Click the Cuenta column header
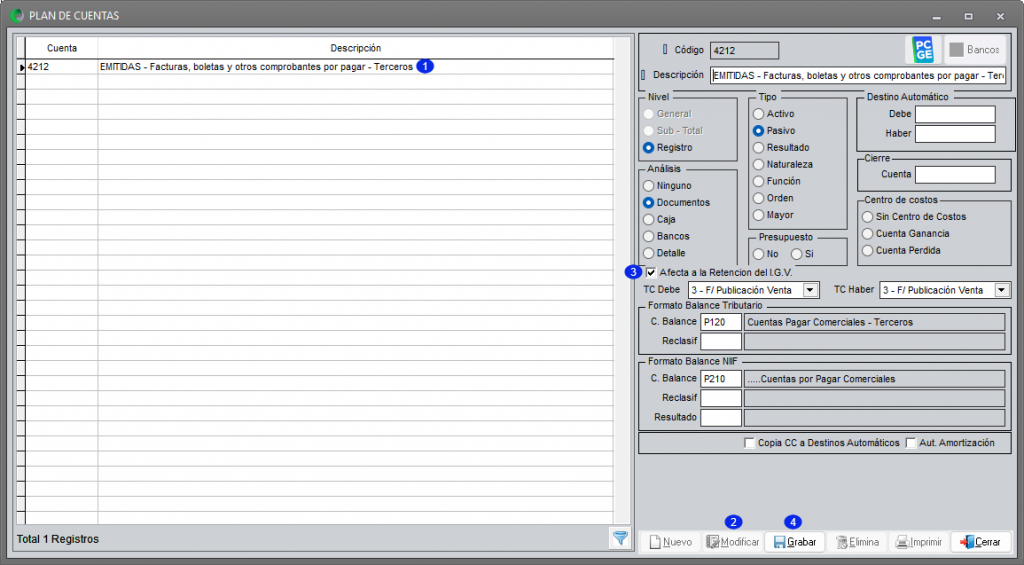This screenshot has height=565, width=1024. 61,48
